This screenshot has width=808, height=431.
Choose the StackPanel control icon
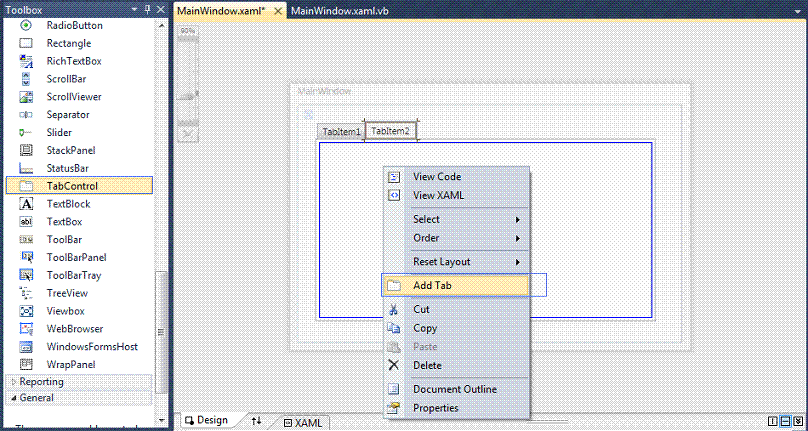[x=26, y=151]
